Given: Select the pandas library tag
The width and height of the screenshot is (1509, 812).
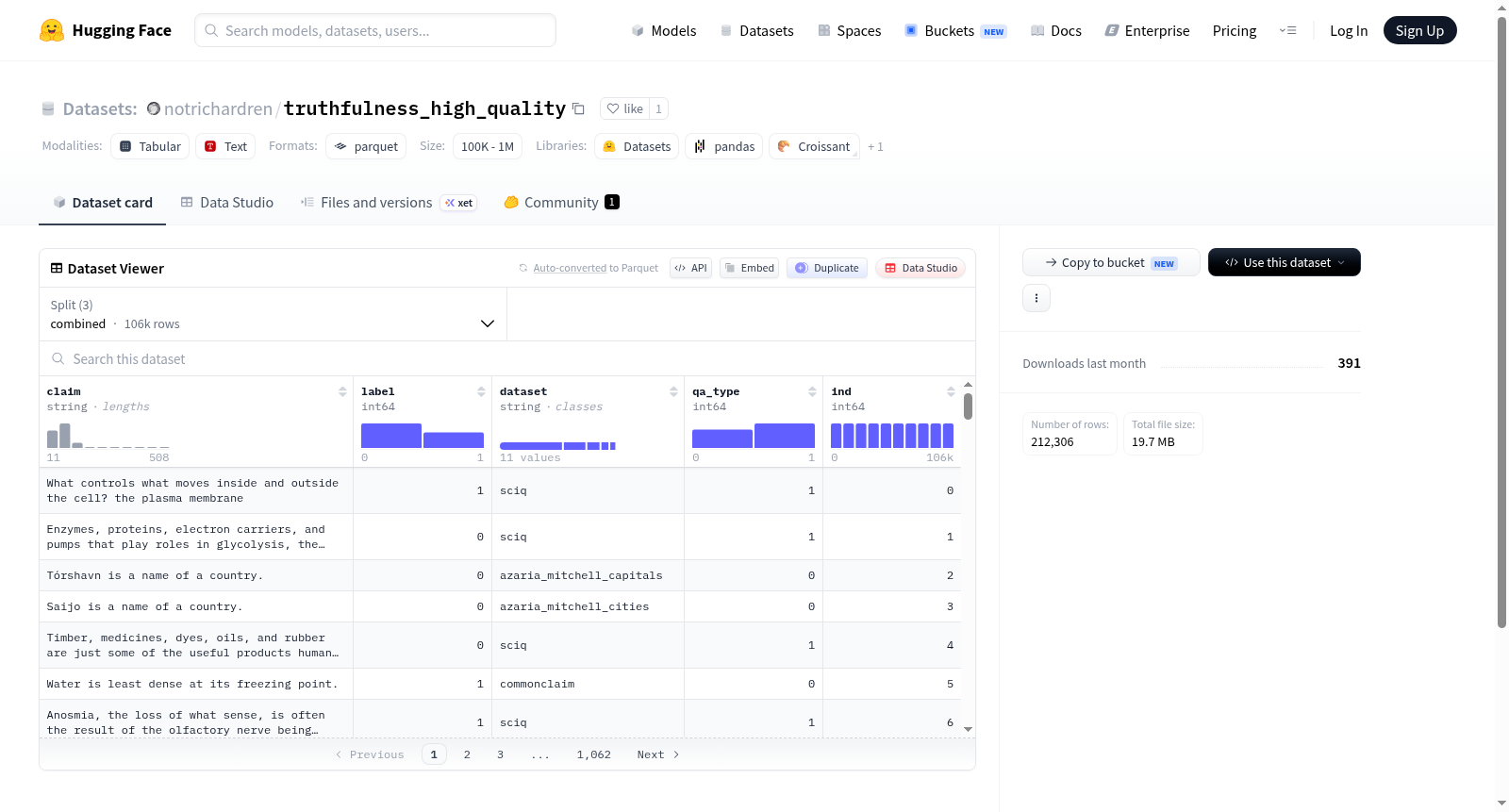Looking at the screenshot, I should pos(724,146).
